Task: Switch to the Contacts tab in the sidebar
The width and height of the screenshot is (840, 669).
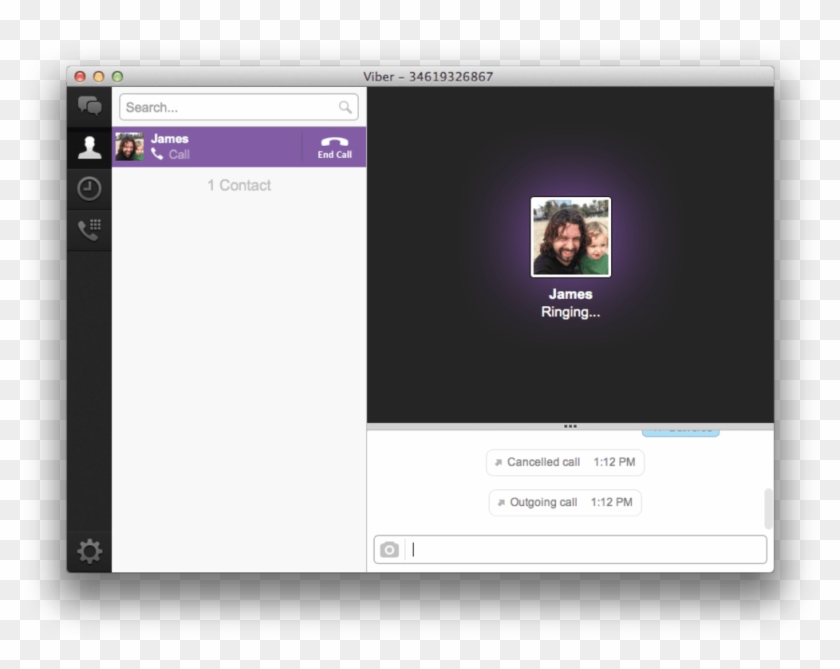Action: (x=88, y=146)
